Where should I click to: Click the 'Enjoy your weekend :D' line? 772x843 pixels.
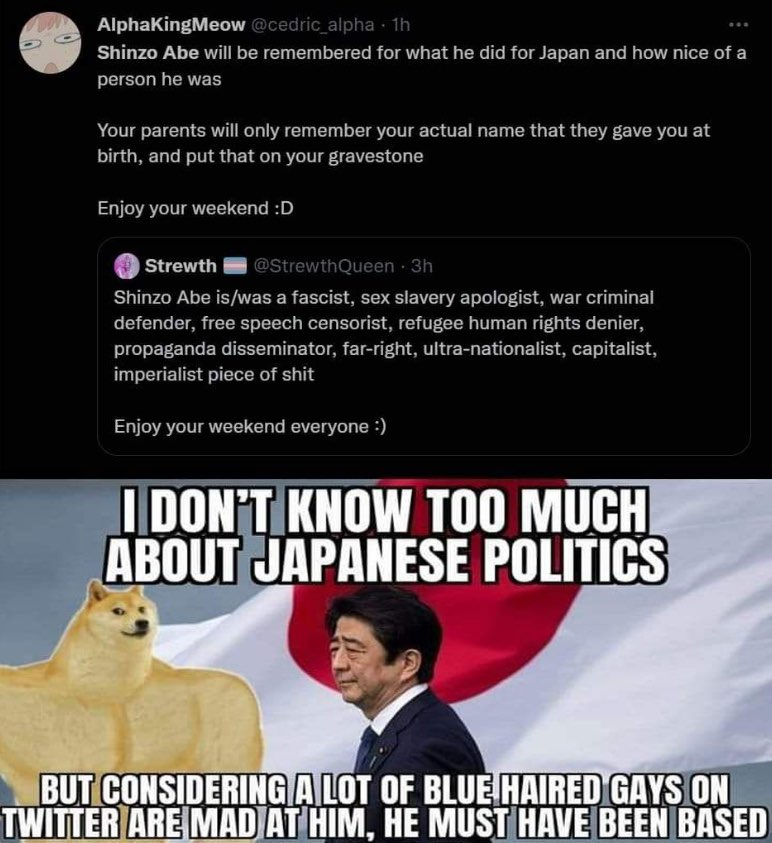(195, 208)
